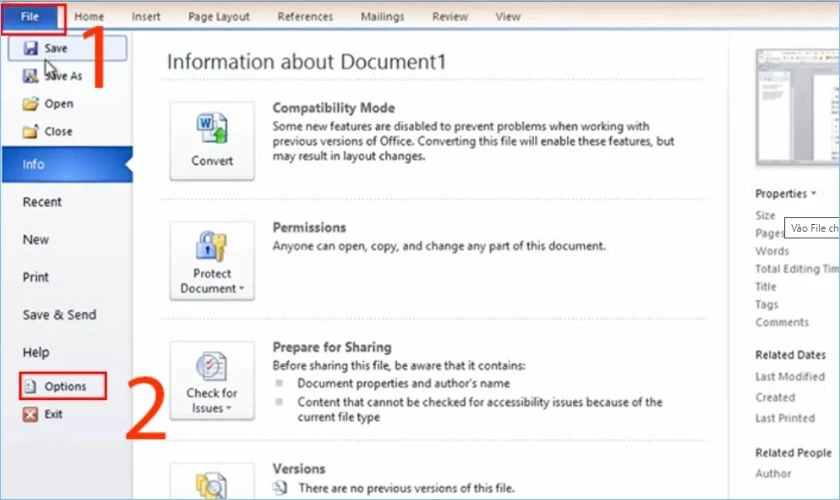
Task: Click the Open folder icon
Action: point(31,103)
